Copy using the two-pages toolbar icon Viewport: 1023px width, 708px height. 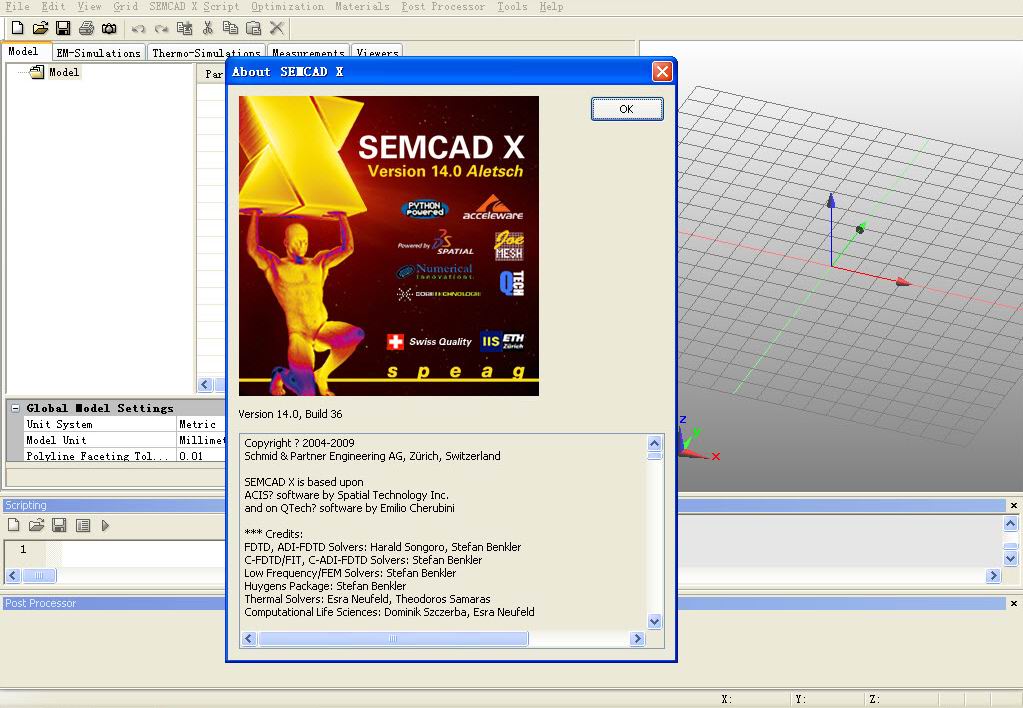[230, 28]
